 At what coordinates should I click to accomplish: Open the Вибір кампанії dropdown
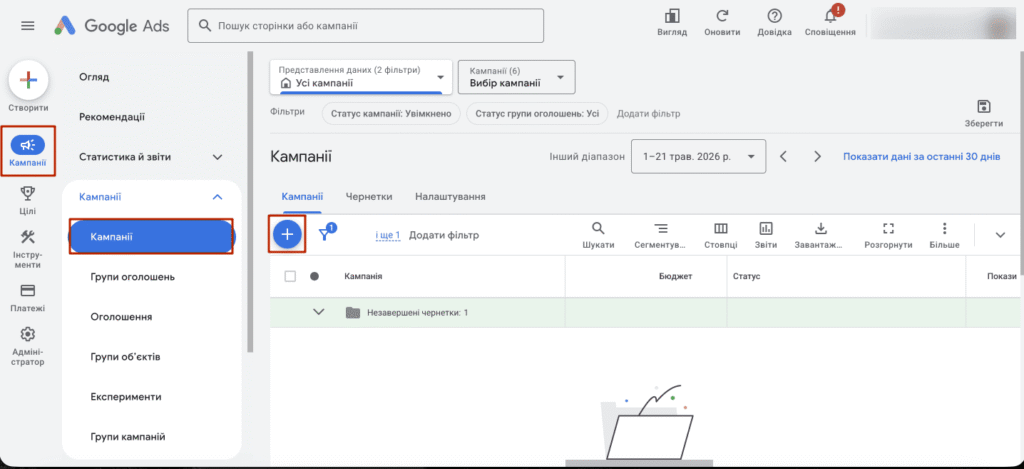[x=517, y=78]
